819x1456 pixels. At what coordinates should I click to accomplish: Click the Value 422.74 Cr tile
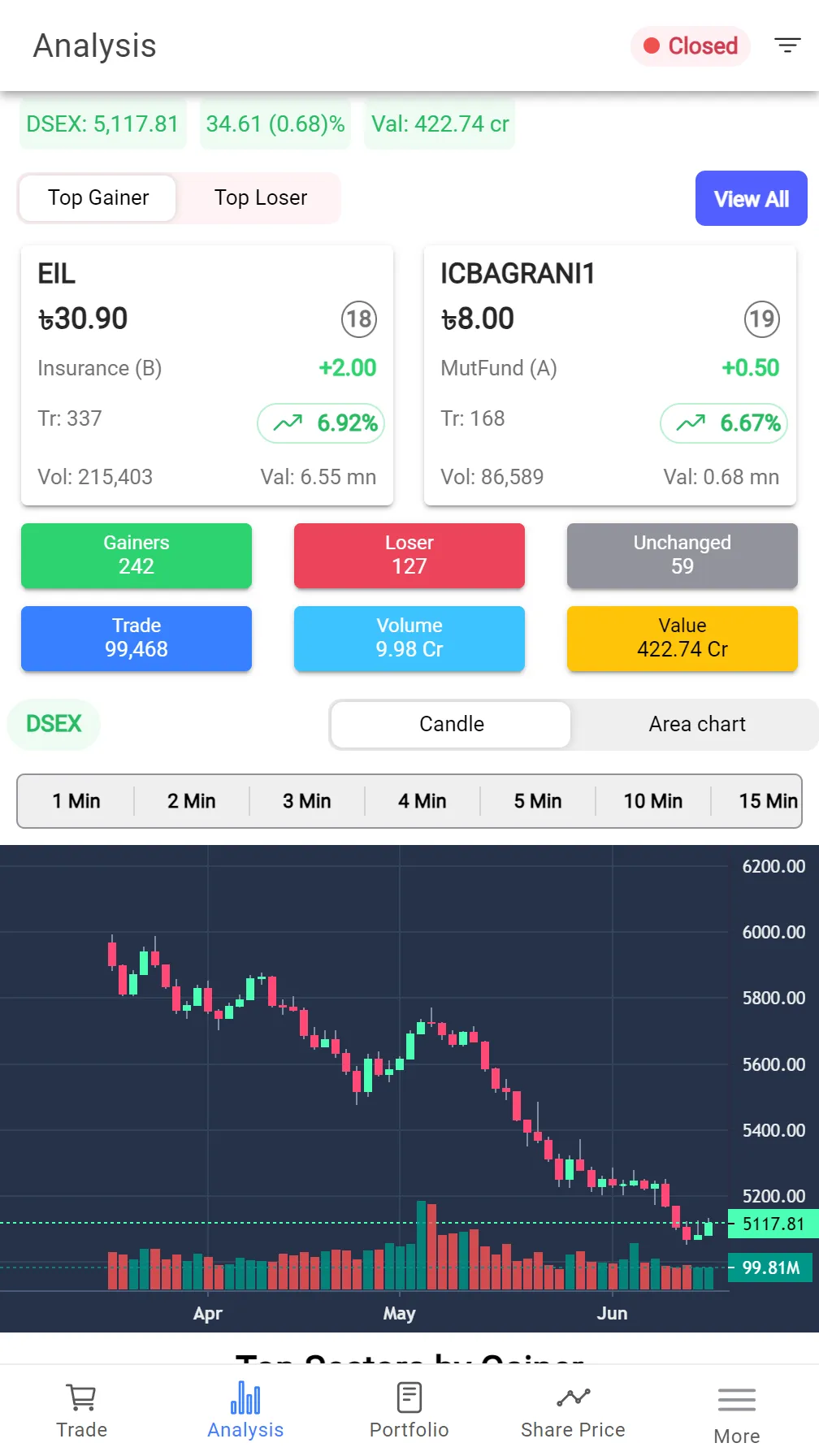click(682, 638)
